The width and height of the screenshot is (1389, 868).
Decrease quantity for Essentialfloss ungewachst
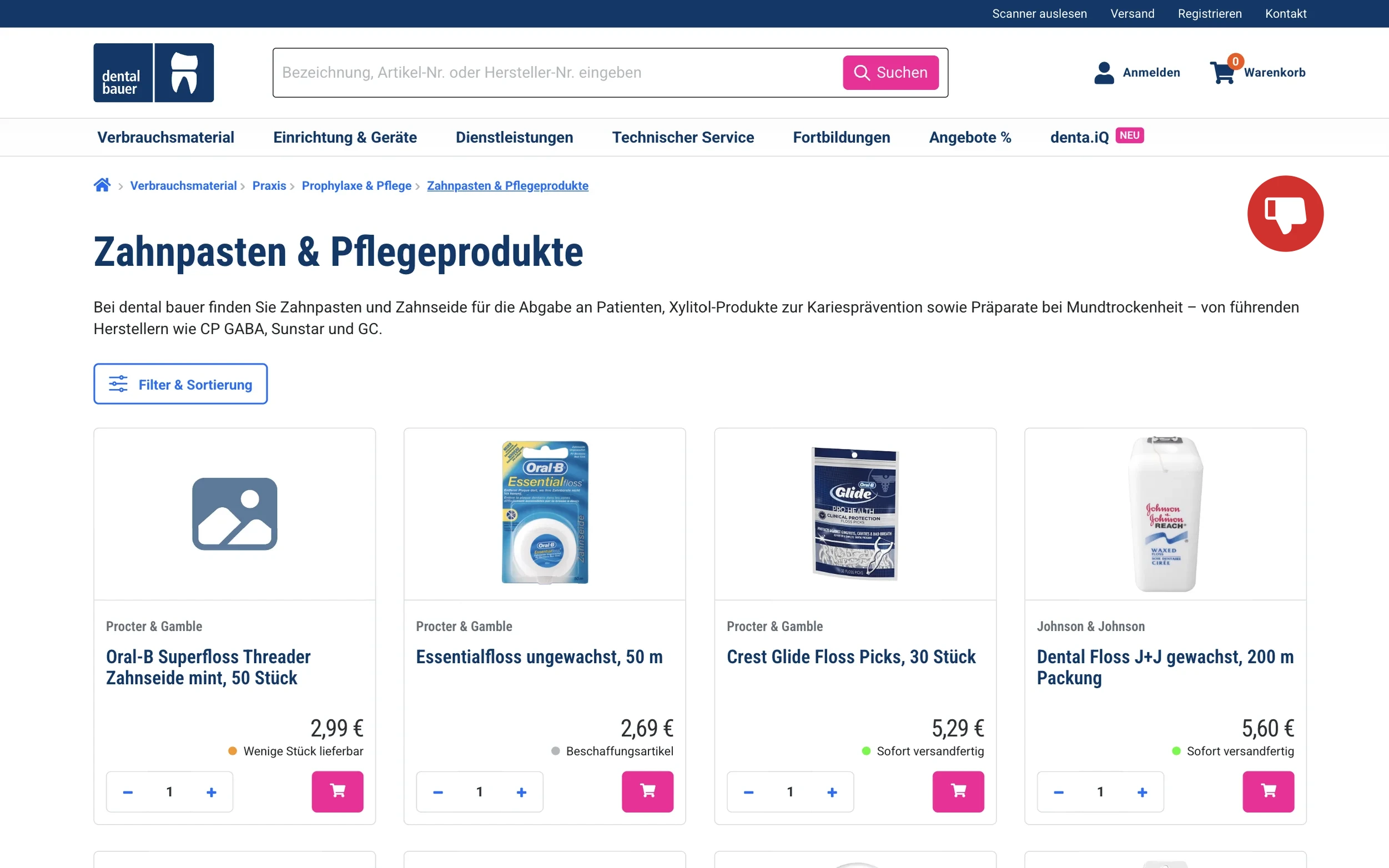pos(437,792)
